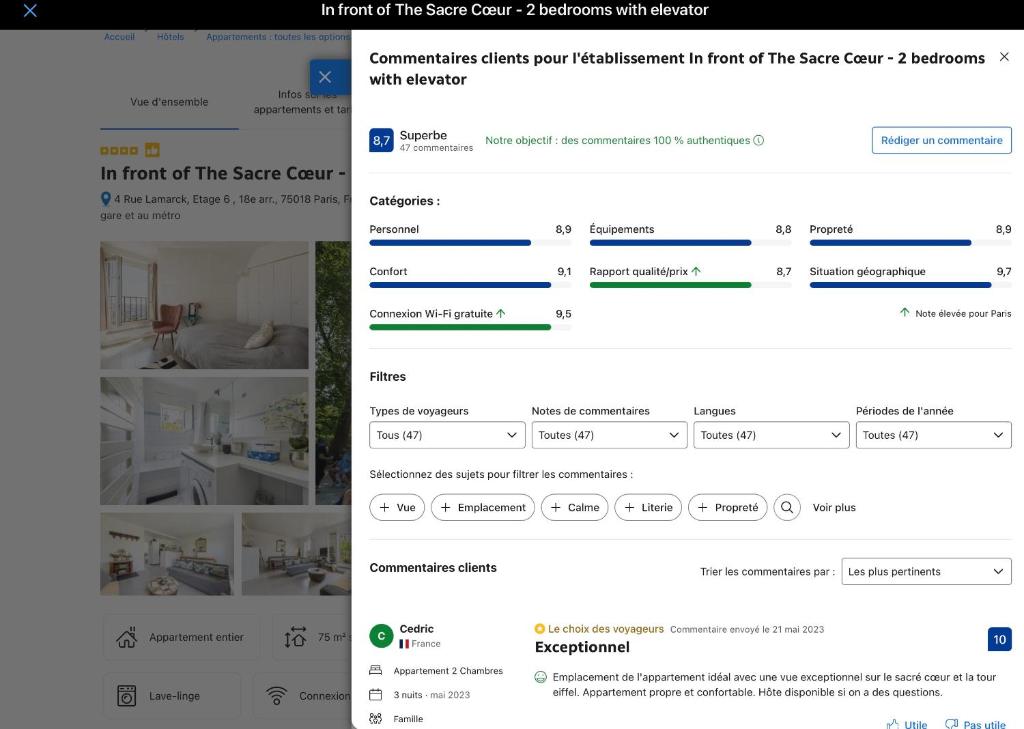1024x729 pixels.
Task: Select the Accueil breadcrumb link
Action: coord(120,37)
